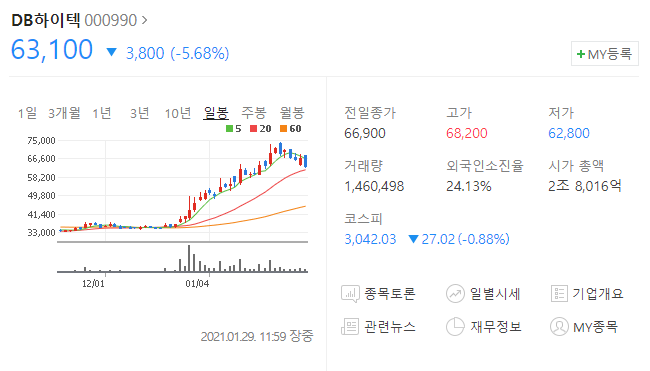The width and height of the screenshot is (650, 371).
Task: Open the 관련뉴스 newspaper icon
Action: 350,327
